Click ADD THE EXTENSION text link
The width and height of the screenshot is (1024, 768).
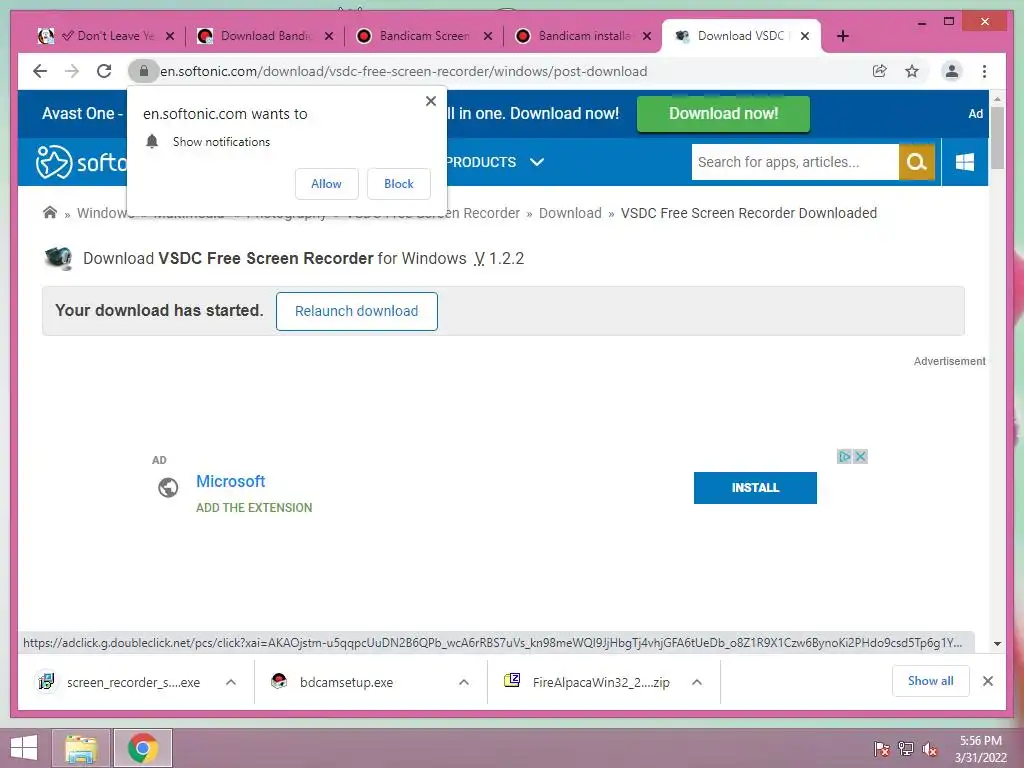[x=254, y=507]
